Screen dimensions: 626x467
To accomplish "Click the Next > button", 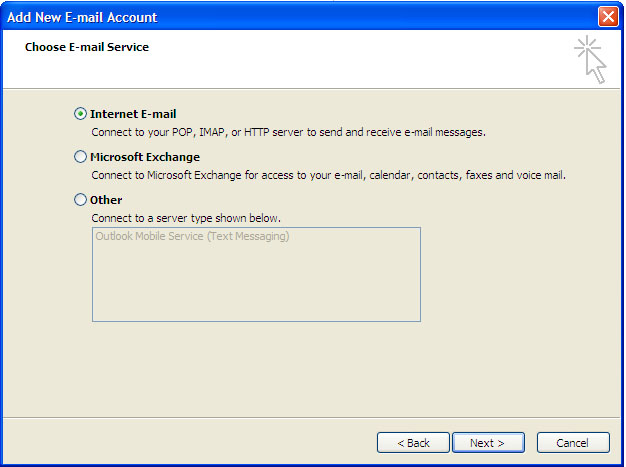I will tap(488, 443).
